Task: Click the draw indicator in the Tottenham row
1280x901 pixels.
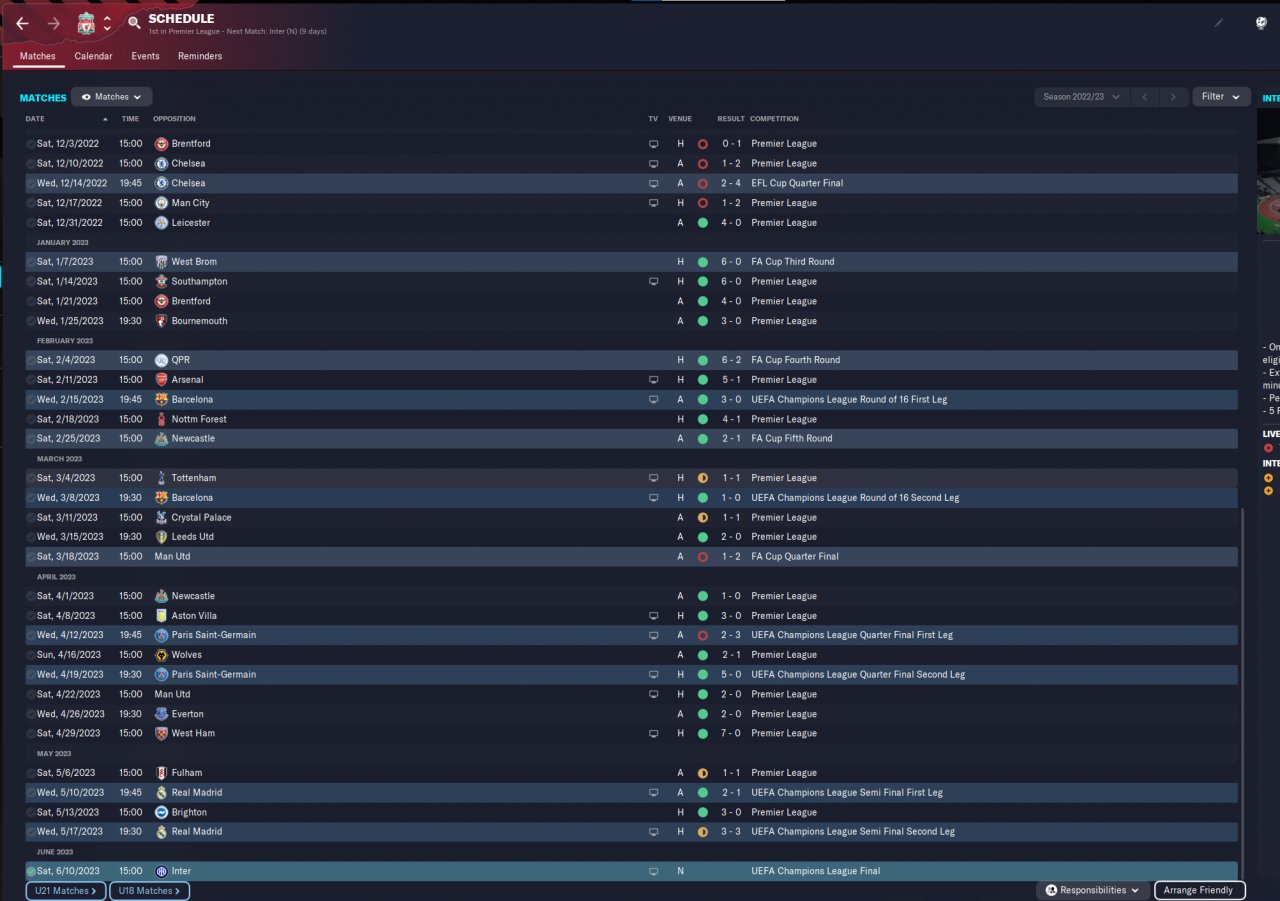Action: coord(703,478)
